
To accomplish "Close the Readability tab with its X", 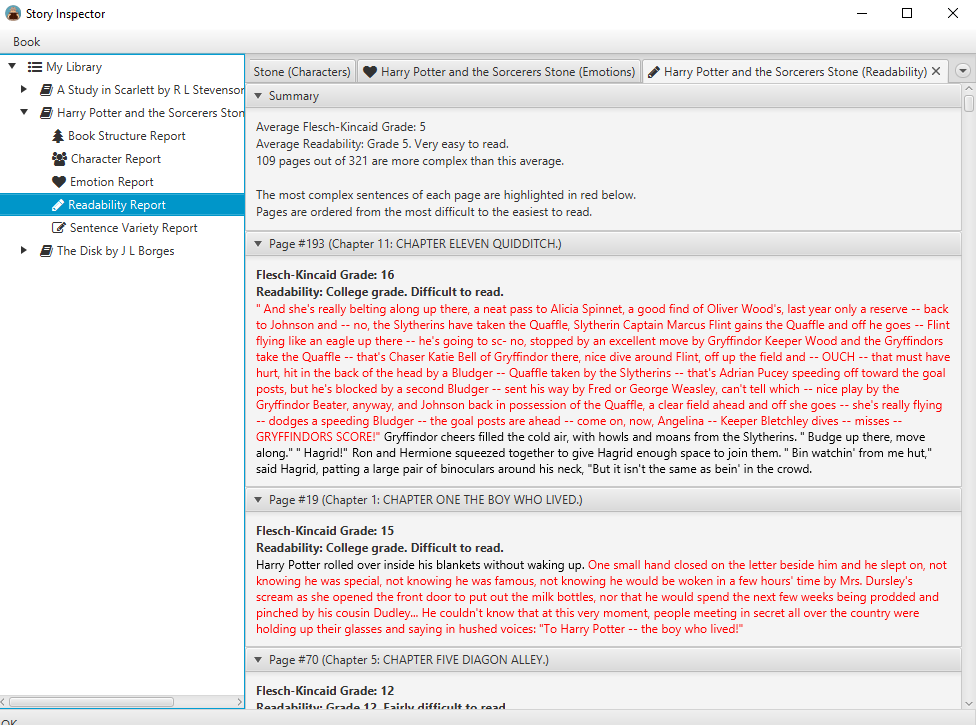I will (x=936, y=72).
